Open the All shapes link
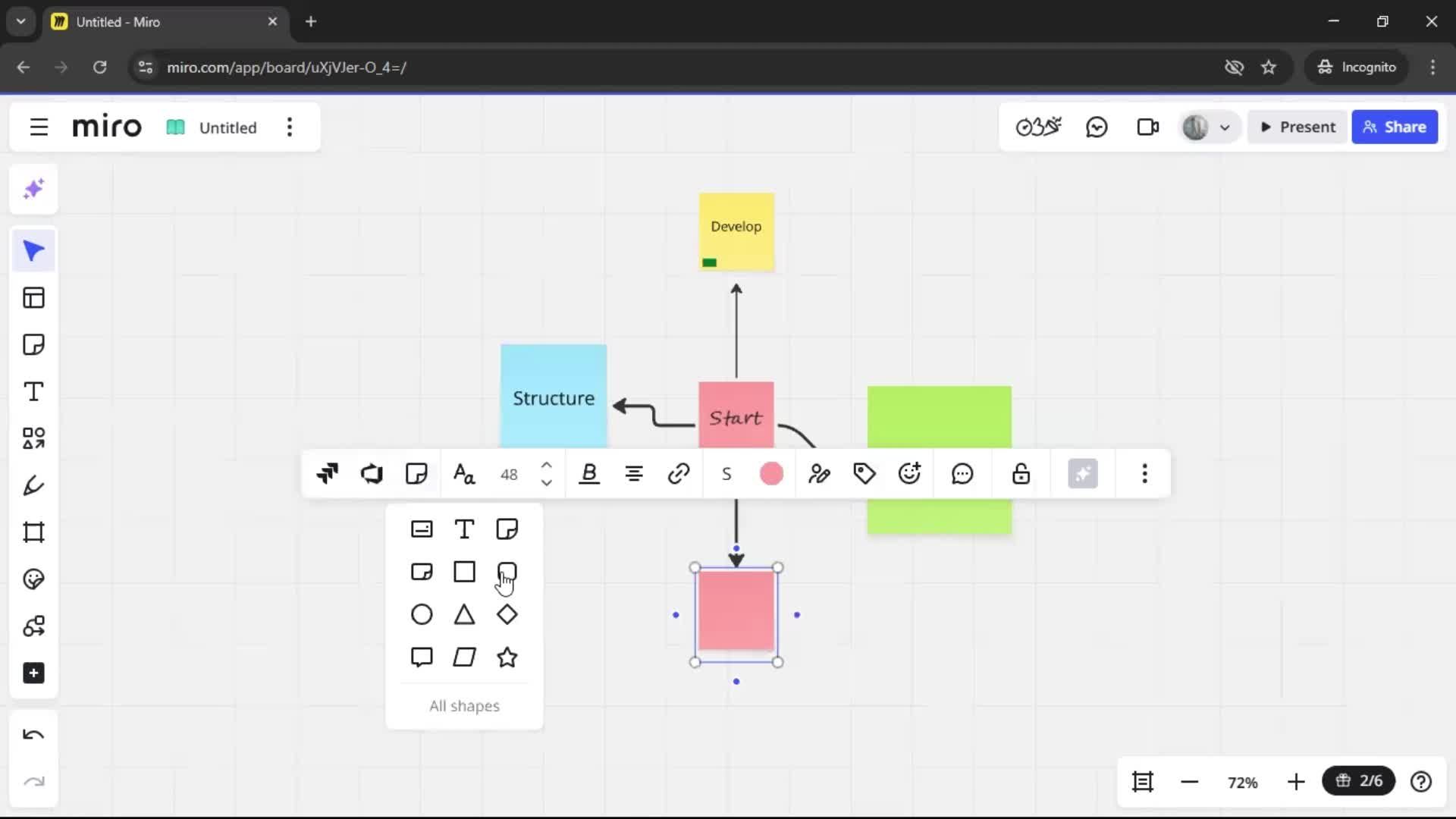 [464, 706]
